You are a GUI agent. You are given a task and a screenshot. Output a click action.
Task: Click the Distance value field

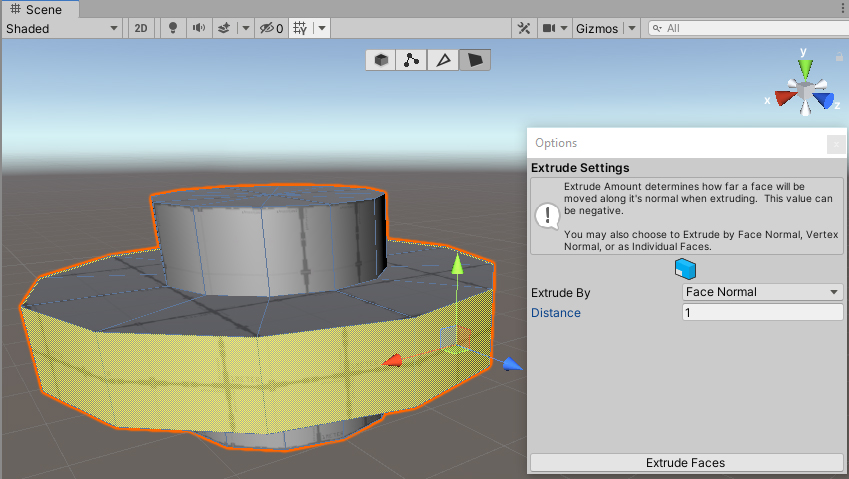tap(762, 313)
